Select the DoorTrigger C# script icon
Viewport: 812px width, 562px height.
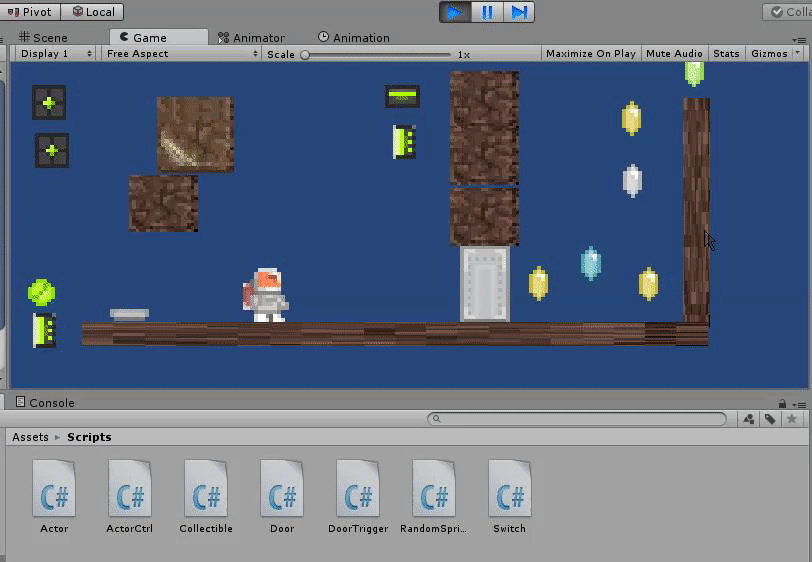click(358, 487)
